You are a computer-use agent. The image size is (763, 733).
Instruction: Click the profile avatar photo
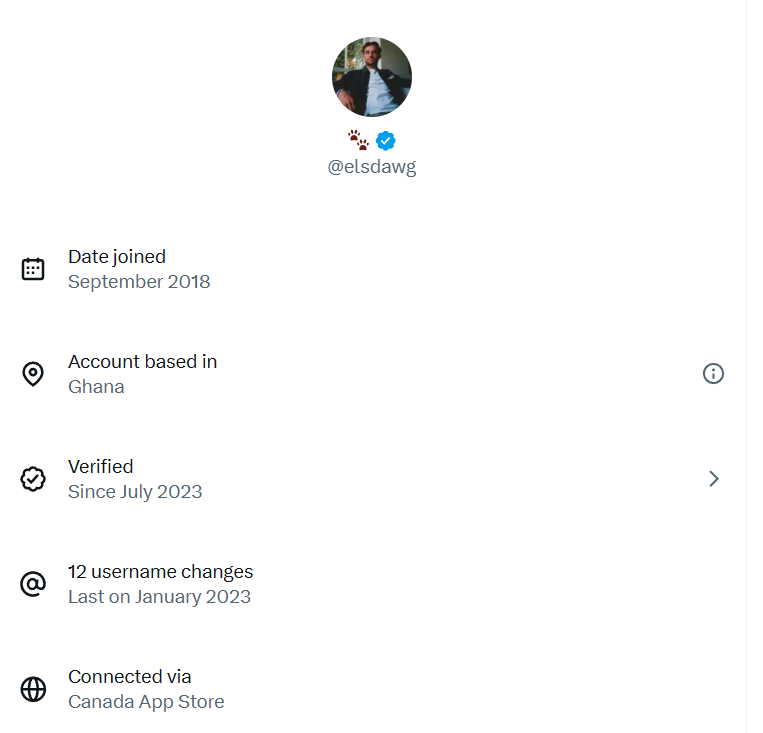pyautogui.click(x=372, y=77)
